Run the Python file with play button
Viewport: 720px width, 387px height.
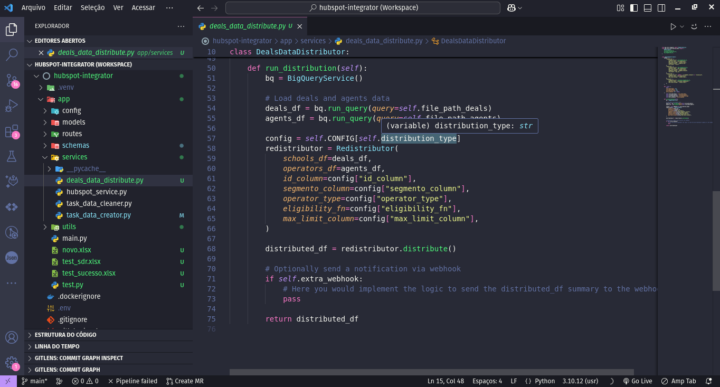pos(673,27)
